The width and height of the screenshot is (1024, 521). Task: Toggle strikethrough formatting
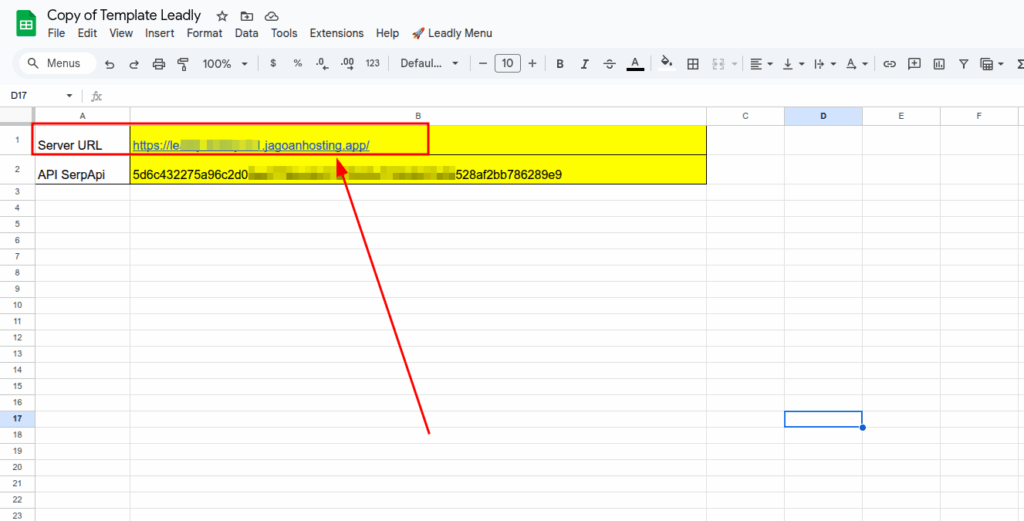pyautogui.click(x=609, y=64)
